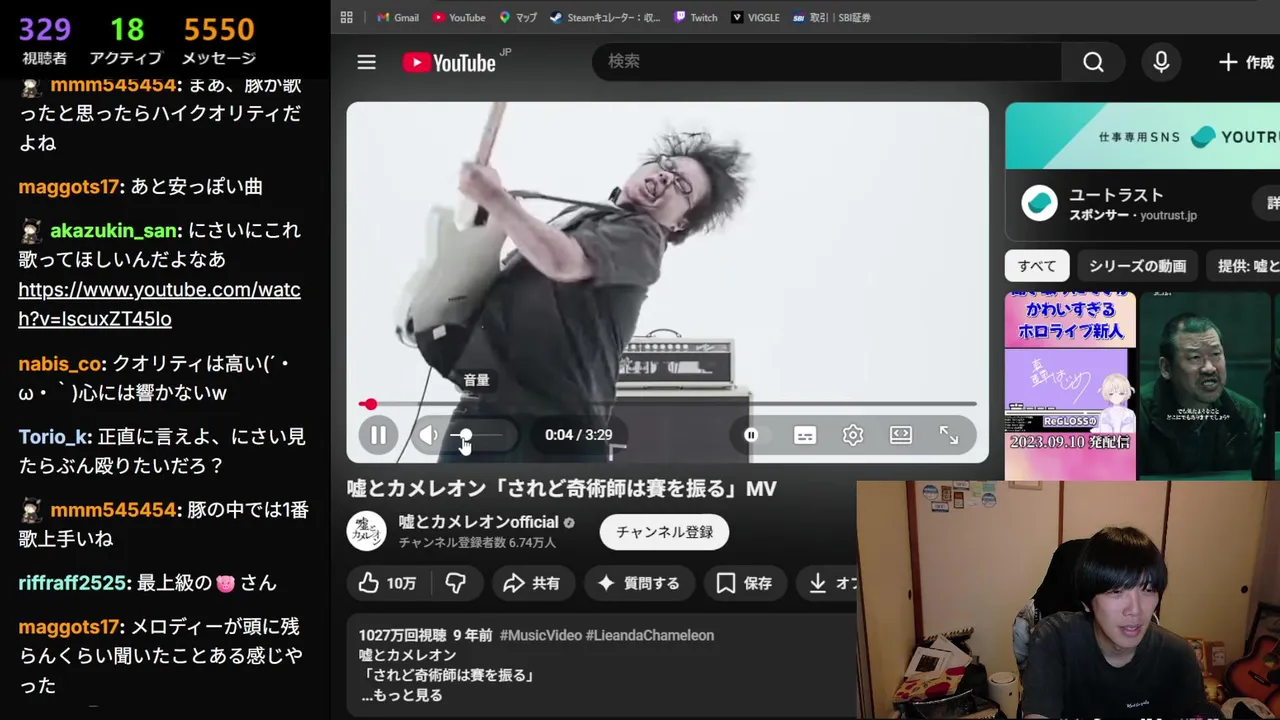1280x720 pixels.
Task: Toggle subtitles closed captions button
Action: click(805, 435)
